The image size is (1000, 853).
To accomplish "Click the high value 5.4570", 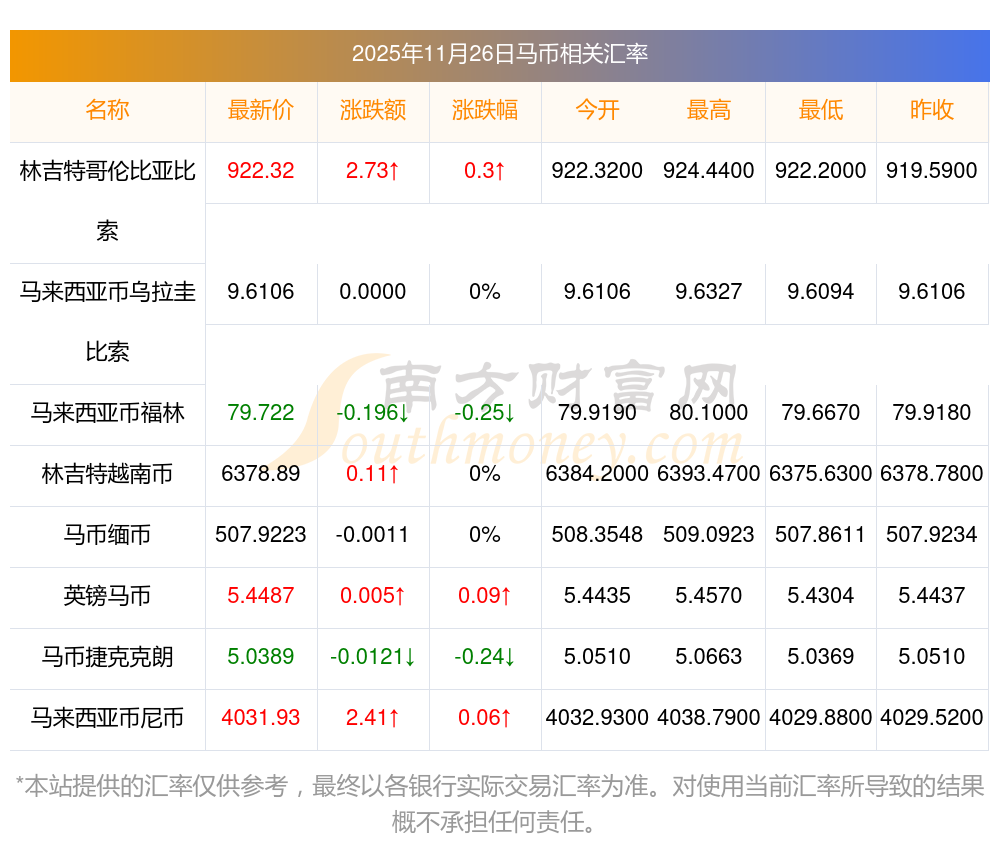I will coord(709,596).
